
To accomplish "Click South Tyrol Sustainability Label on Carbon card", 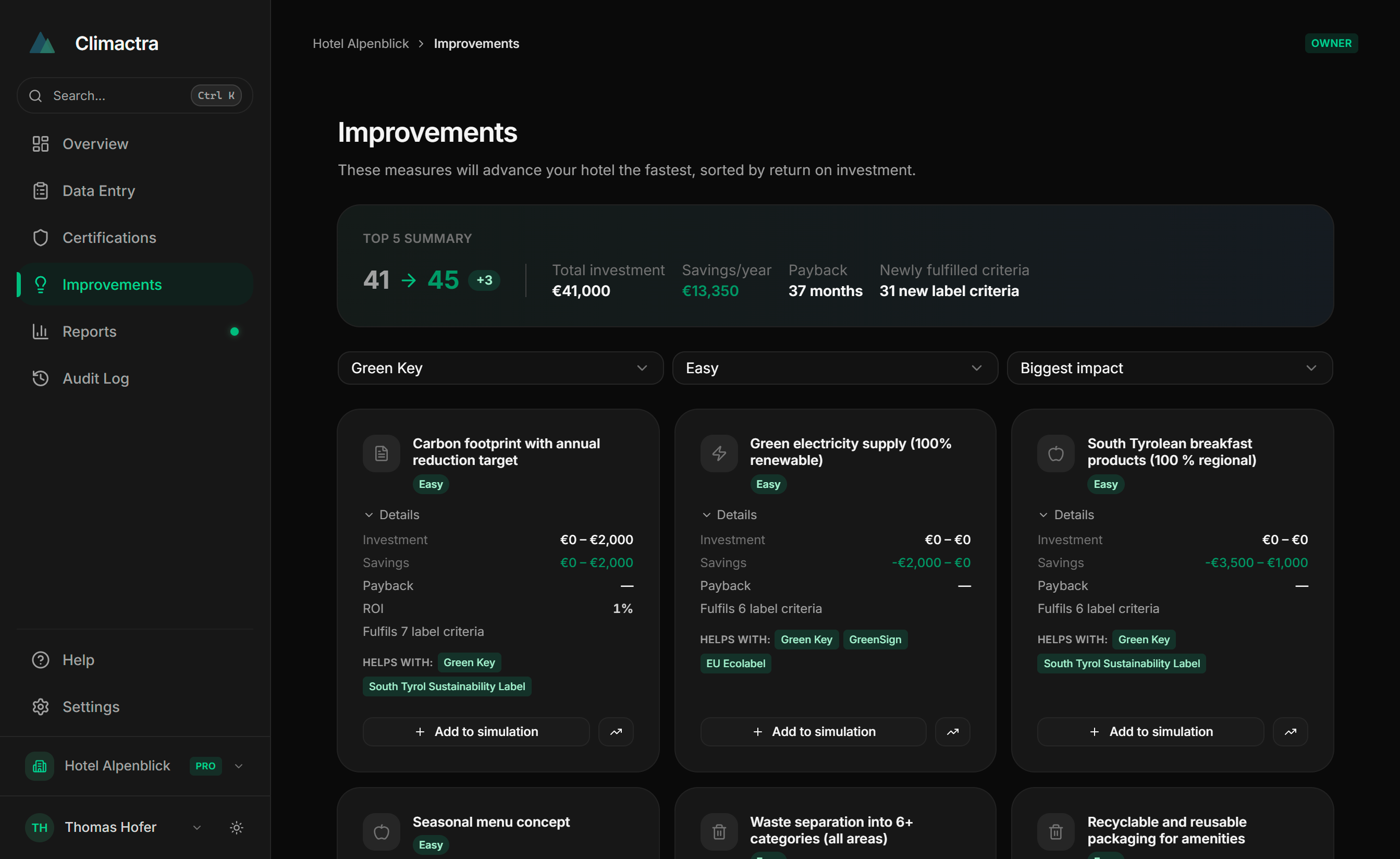I will 447,686.
